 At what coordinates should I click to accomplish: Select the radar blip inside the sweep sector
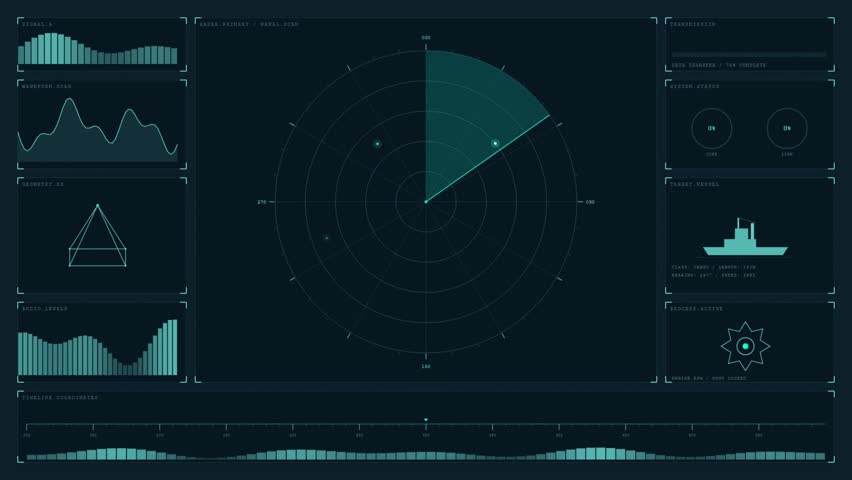[x=495, y=144]
